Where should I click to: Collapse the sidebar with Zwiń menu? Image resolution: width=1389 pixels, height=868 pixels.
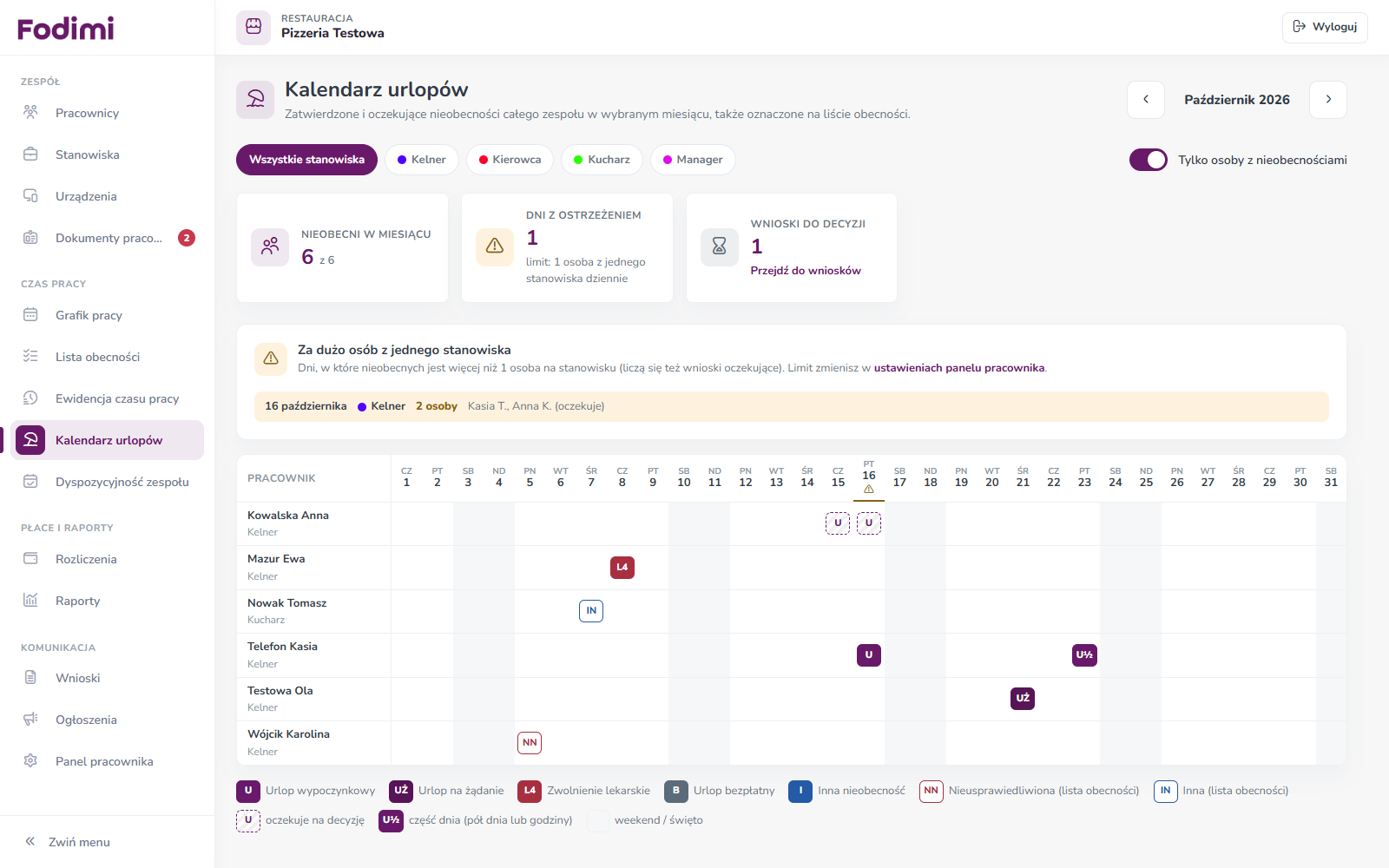(x=68, y=842)
